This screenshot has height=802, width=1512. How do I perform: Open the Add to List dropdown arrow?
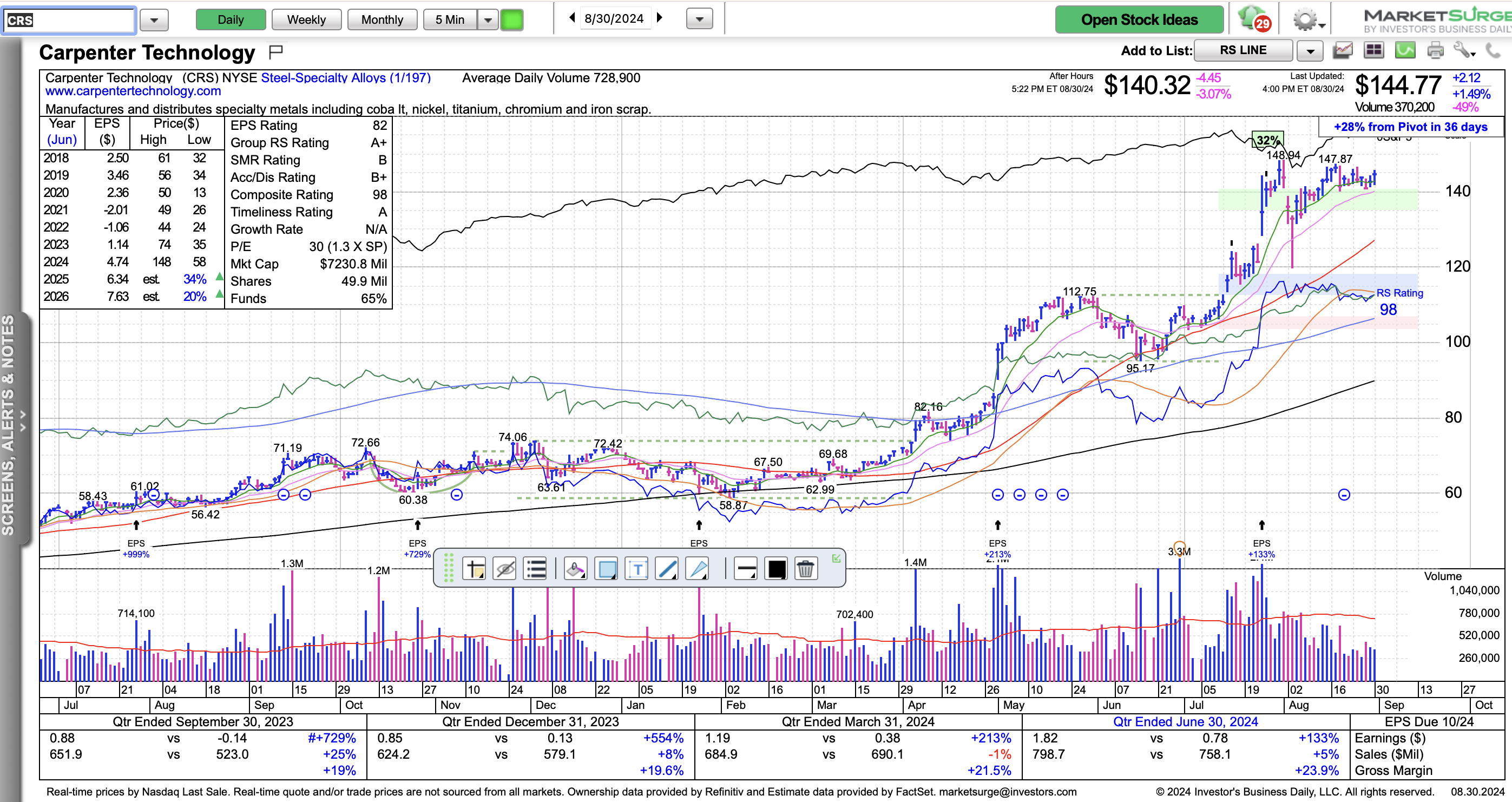click(x=1310, y=51)
